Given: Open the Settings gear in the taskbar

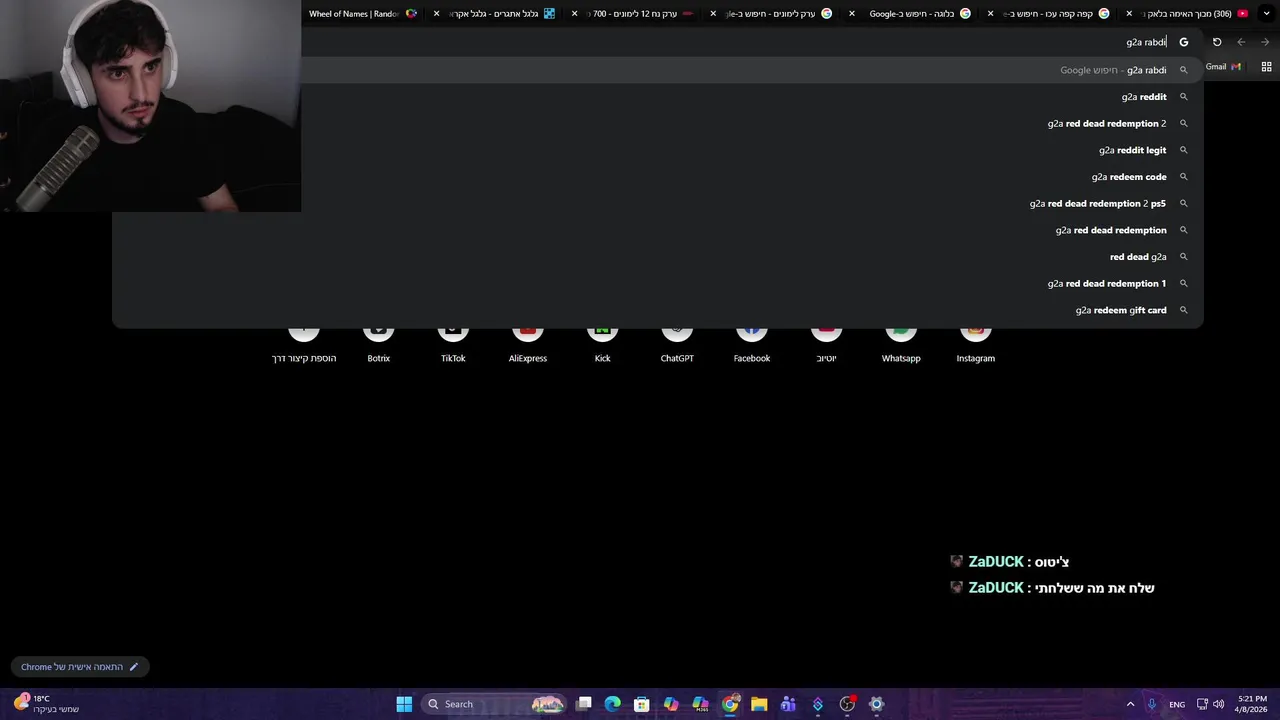Looking at the screenshot, I should pyautogui.click(x=876, y=704).
